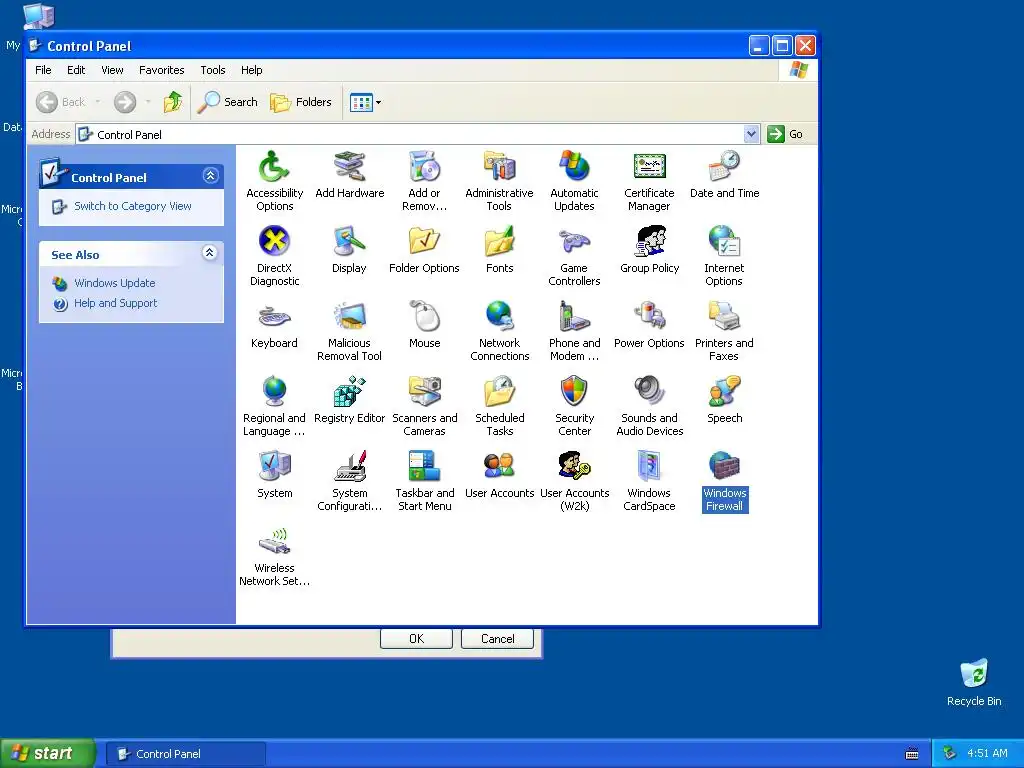The width and height of the screenshot is (1024, 768).
Task: Open the Start menu
Action: pyautogui.click(x=47, y=753)
